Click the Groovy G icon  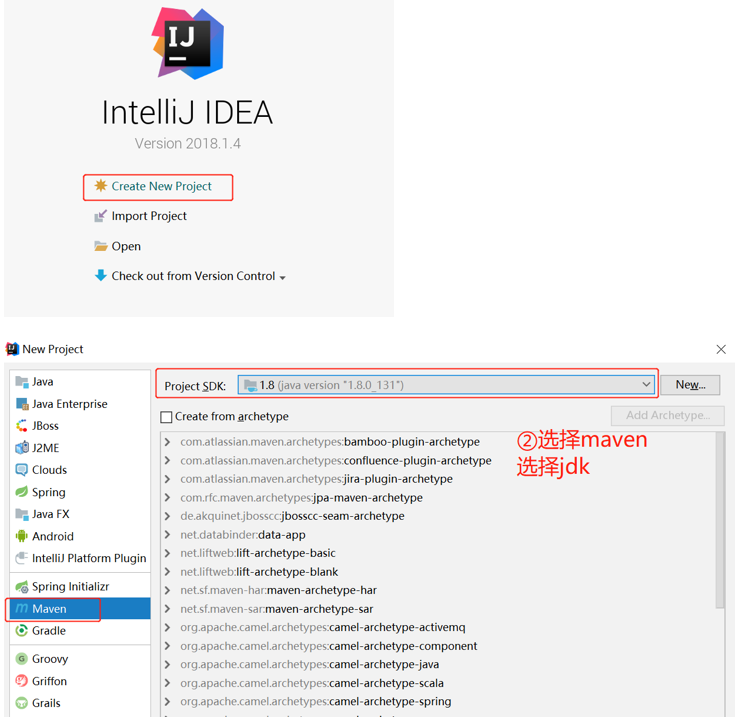(22, 659)
